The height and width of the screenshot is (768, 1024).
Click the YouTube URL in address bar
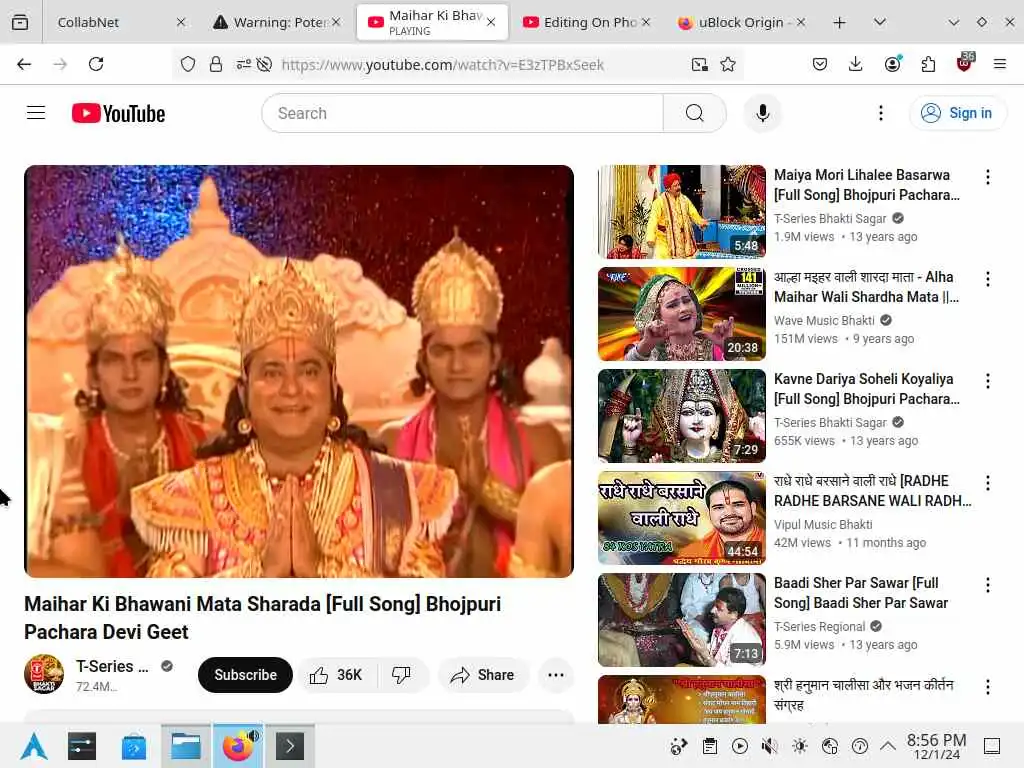click(443, 65)
